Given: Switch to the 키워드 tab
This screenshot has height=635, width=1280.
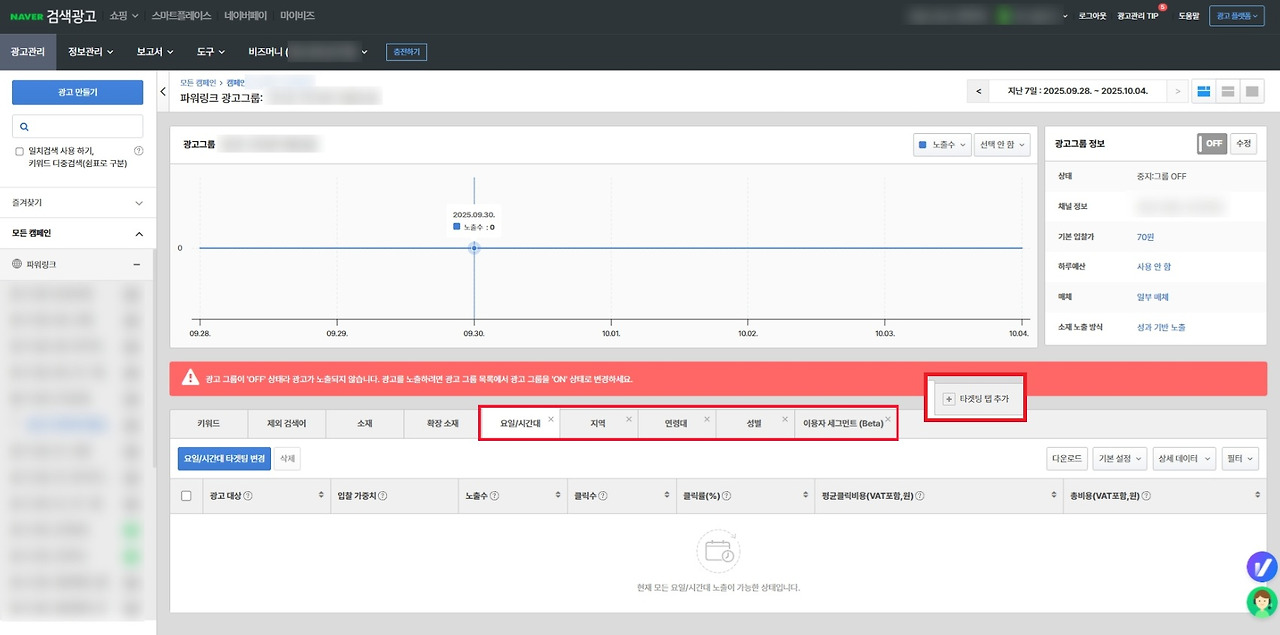Looking at the screenshot, I should tap(209, 424).
